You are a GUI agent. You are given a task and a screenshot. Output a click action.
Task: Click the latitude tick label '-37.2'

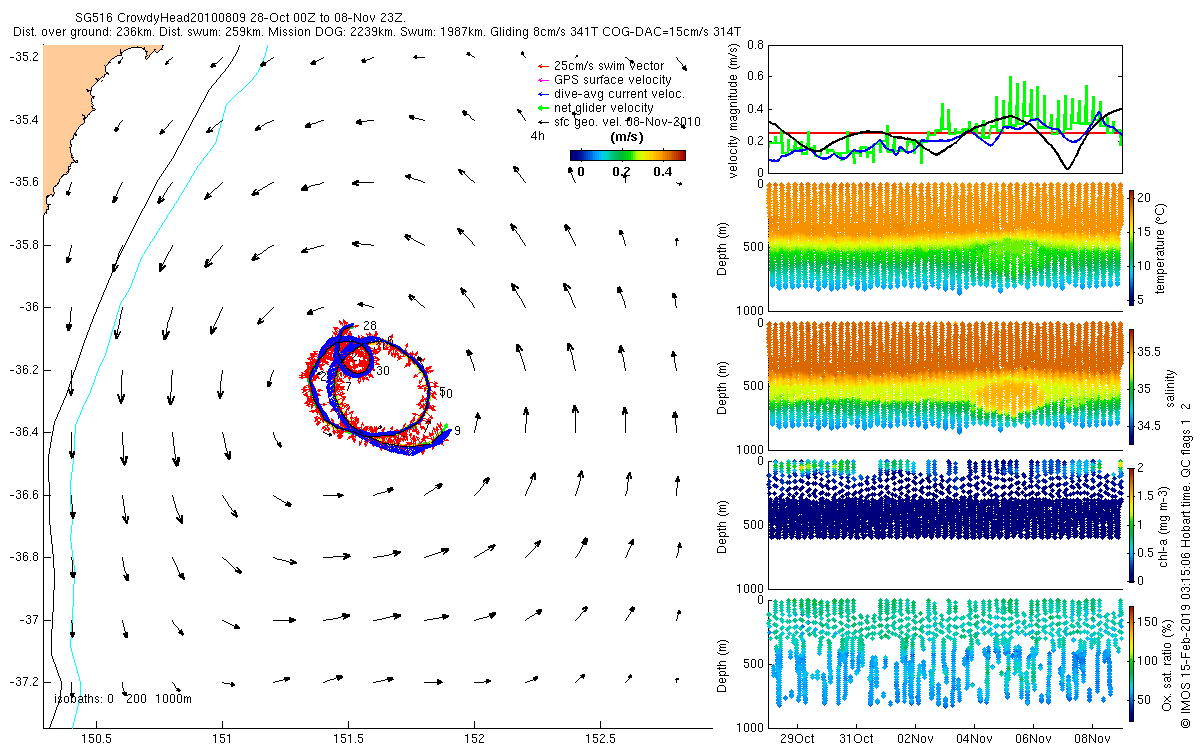click(x=24, y=682)
